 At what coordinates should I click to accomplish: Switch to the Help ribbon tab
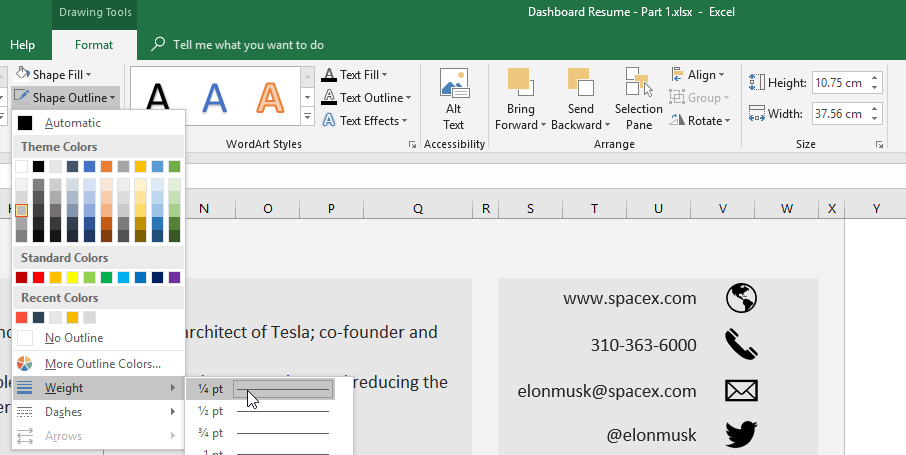click(x=23, y=45)
